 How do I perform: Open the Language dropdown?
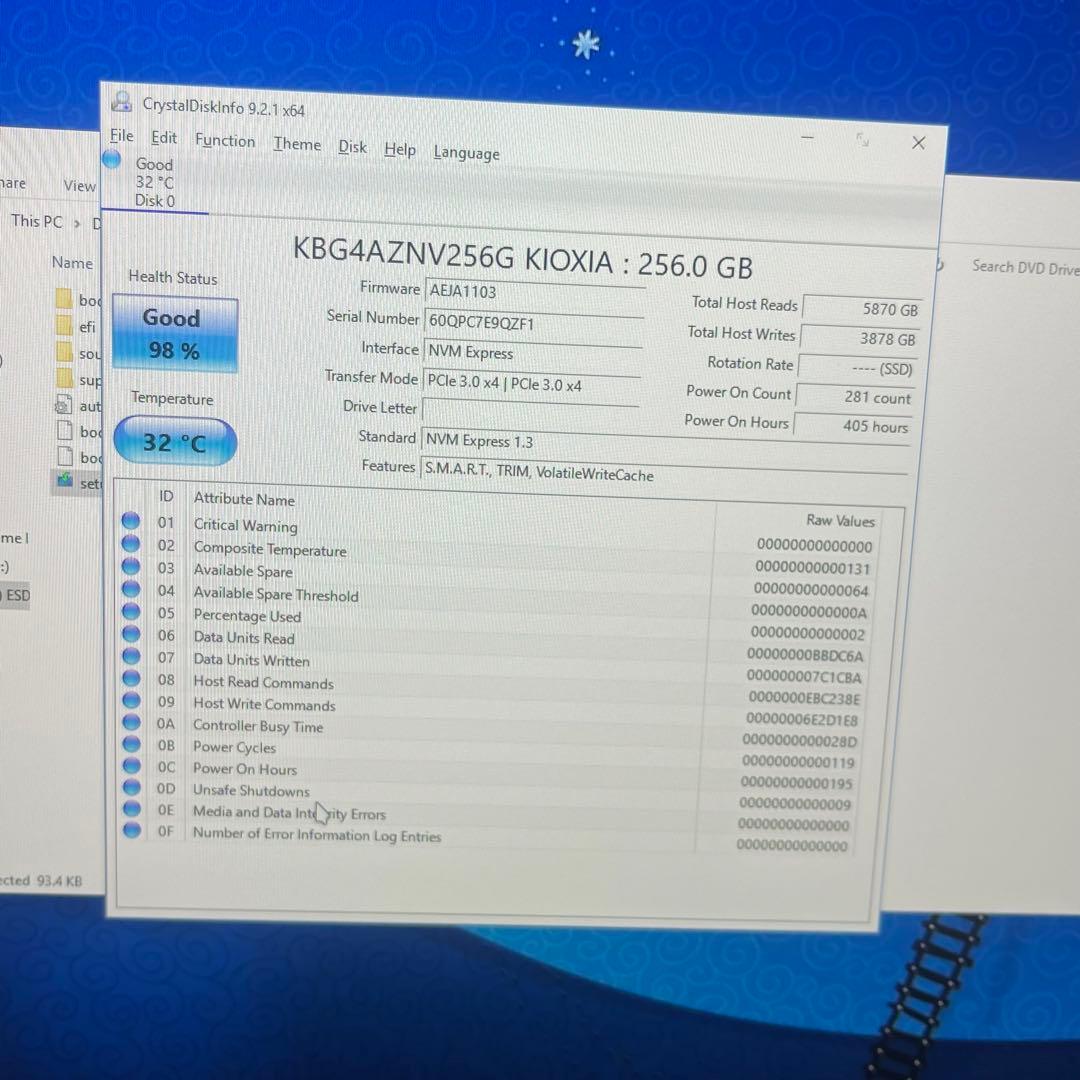click(466, 152)
